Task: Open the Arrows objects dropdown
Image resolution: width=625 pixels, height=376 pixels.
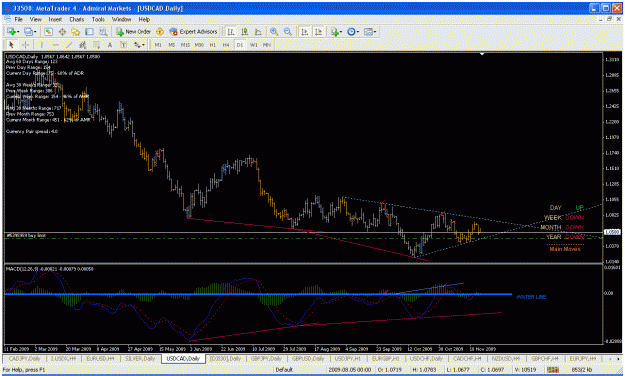Action: [139, 45]
